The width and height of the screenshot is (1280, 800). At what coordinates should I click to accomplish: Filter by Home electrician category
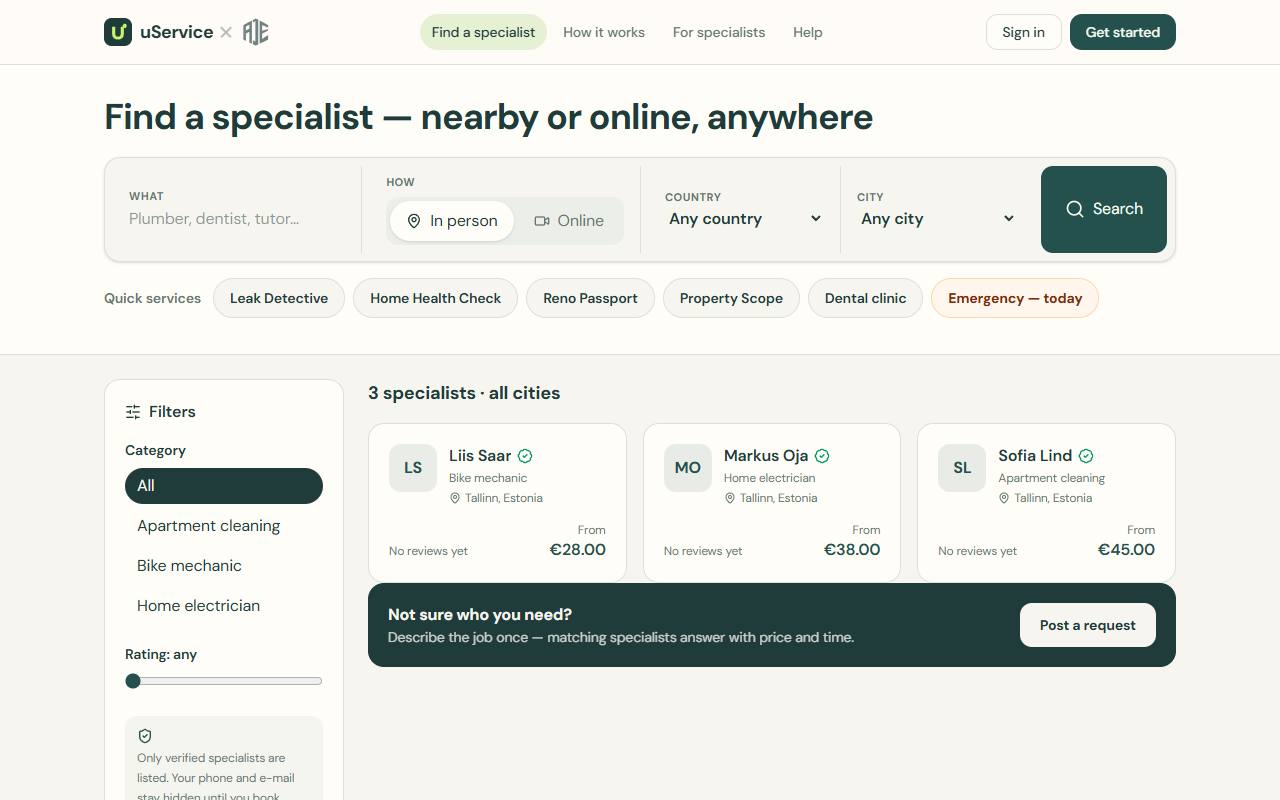tap(224, 606)
